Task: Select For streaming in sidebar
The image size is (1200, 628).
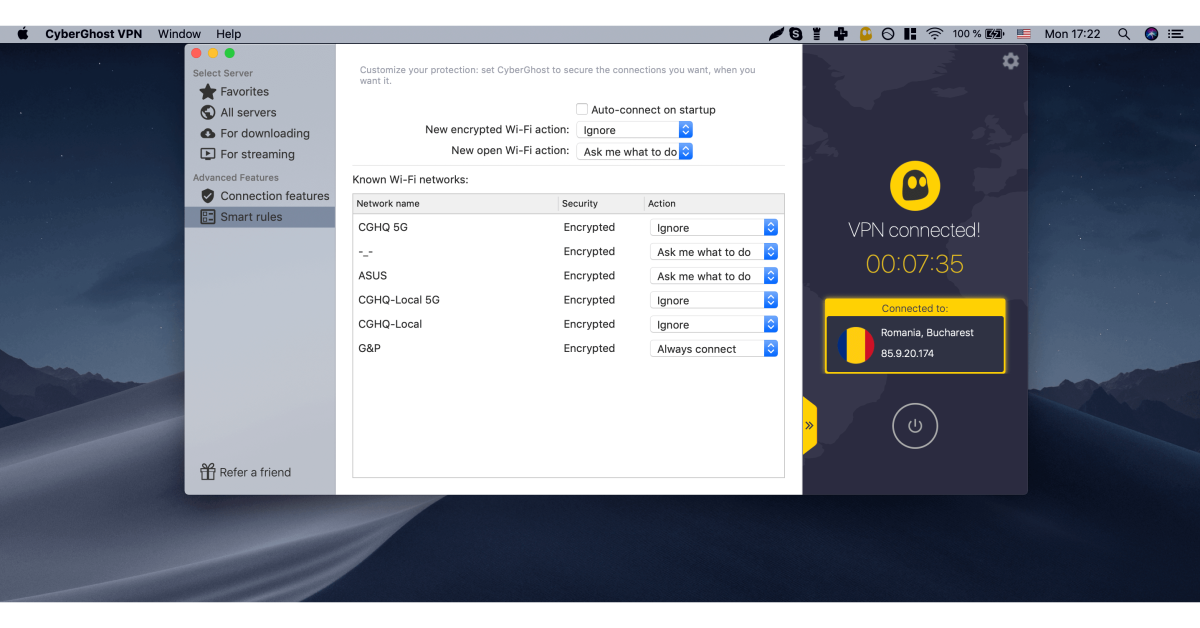Action: [x=260, y=155]
